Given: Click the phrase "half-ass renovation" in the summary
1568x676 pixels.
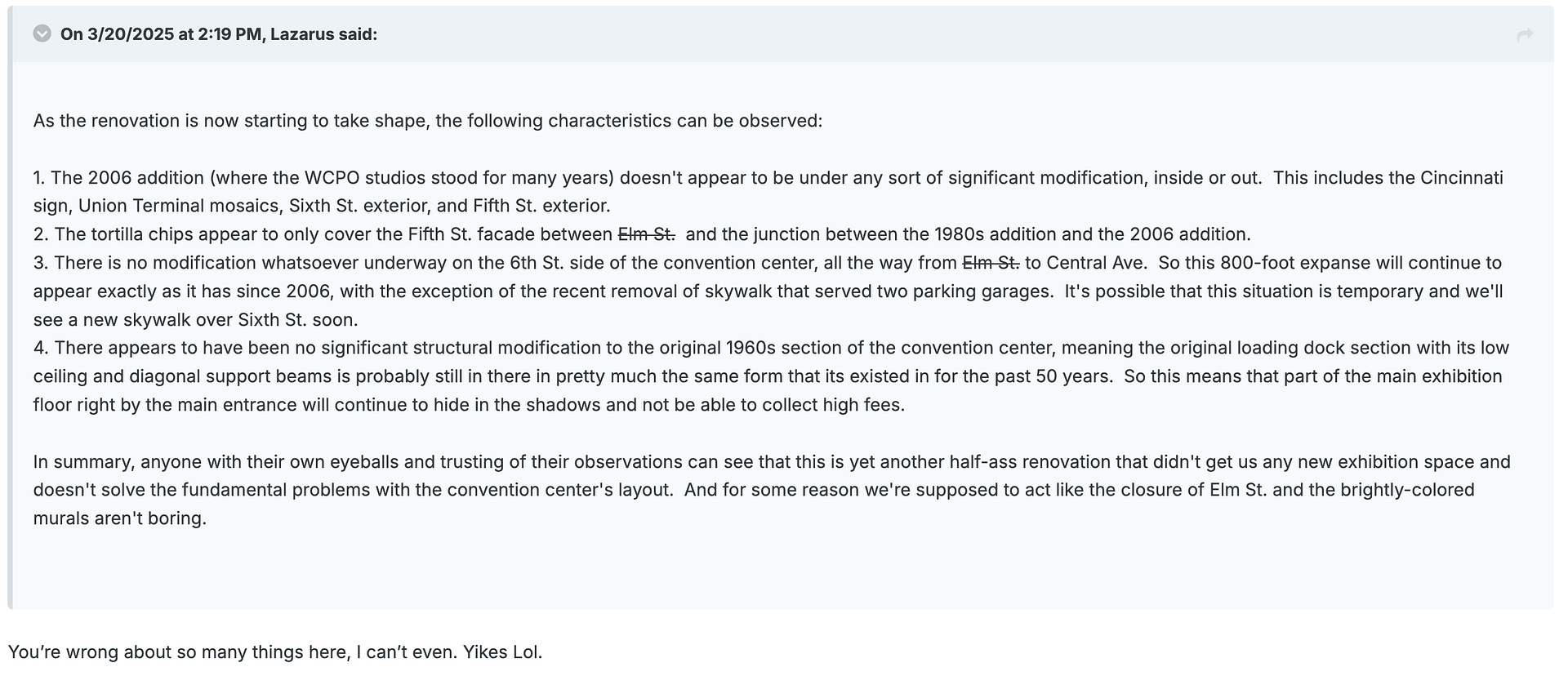Looking at the screenshot, I should point(1030,462).
